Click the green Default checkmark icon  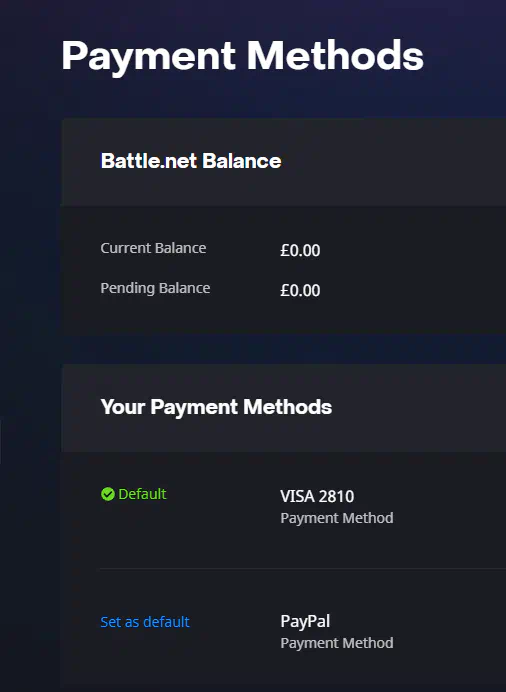[108, 494]
